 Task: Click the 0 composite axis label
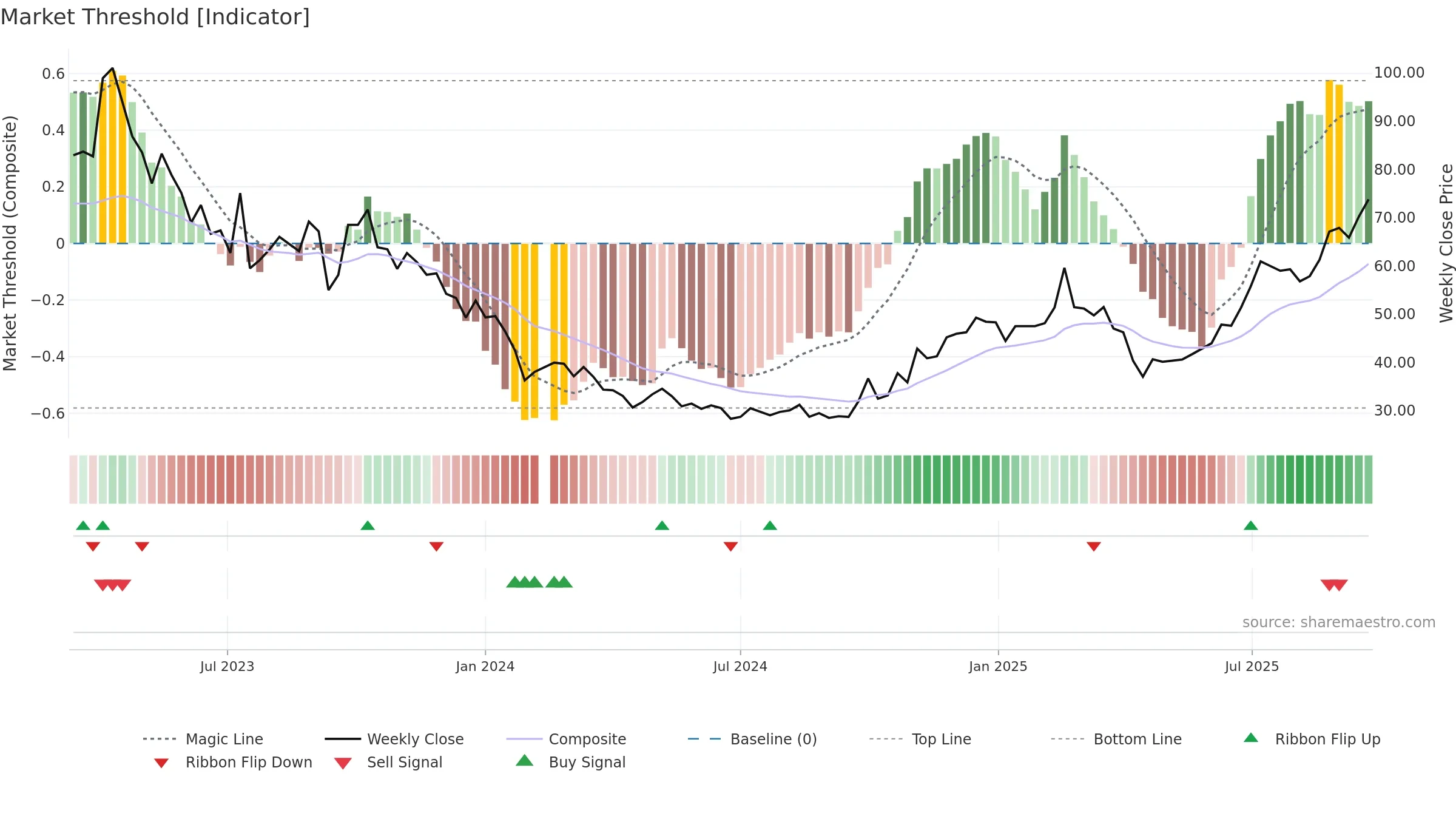[x=60, y=244]
